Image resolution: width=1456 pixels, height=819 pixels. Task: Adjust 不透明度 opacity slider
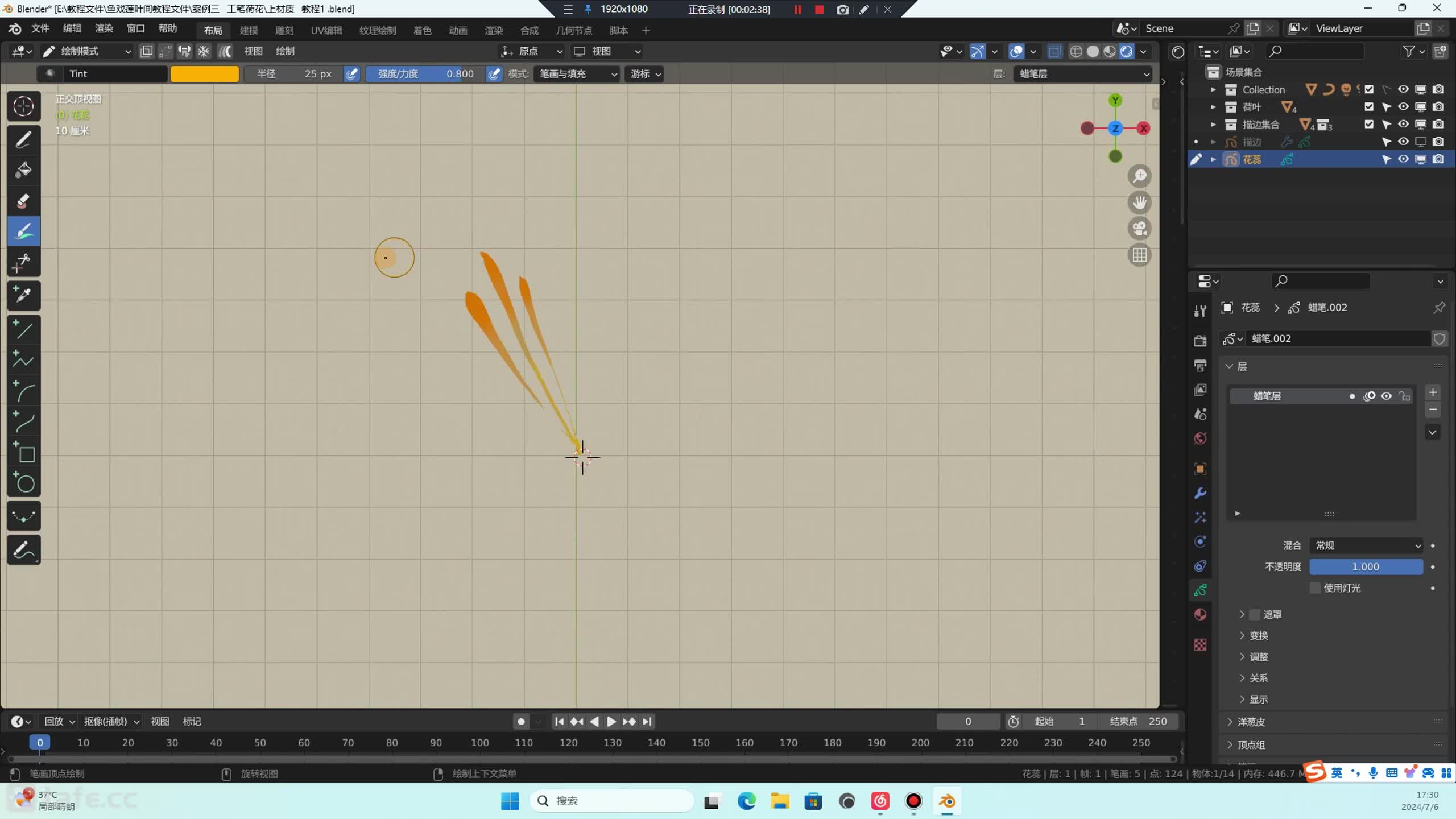coord(1366,567)
